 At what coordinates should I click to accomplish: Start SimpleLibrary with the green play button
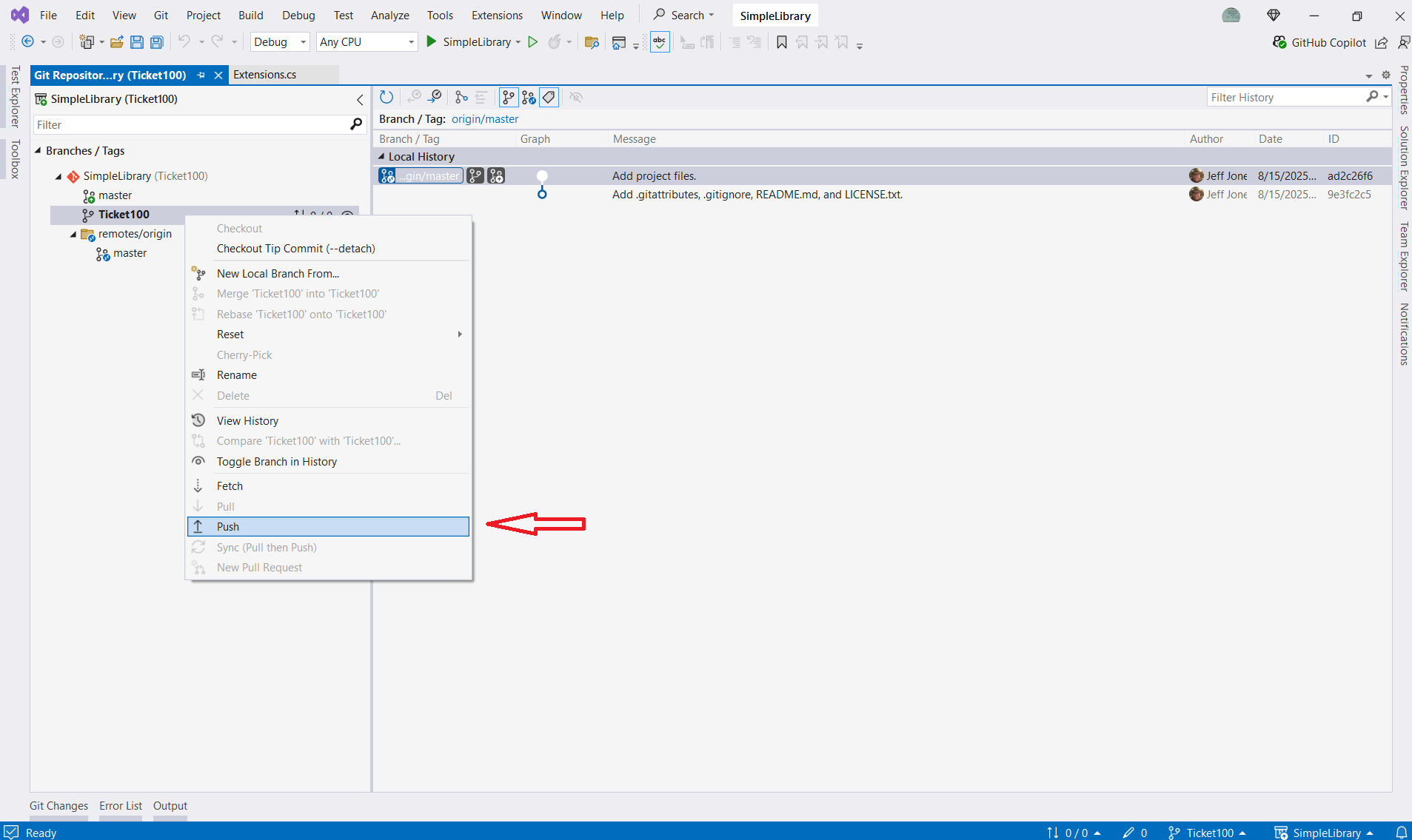pos(432,42)
